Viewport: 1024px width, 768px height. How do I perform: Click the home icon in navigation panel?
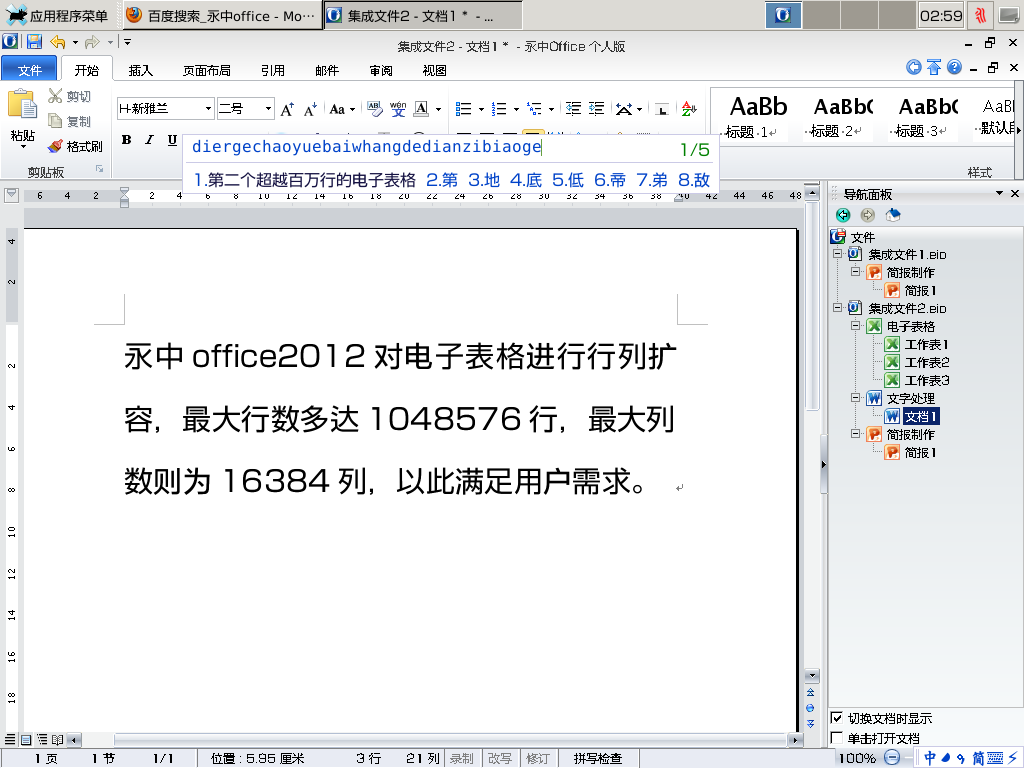[893, 216]
